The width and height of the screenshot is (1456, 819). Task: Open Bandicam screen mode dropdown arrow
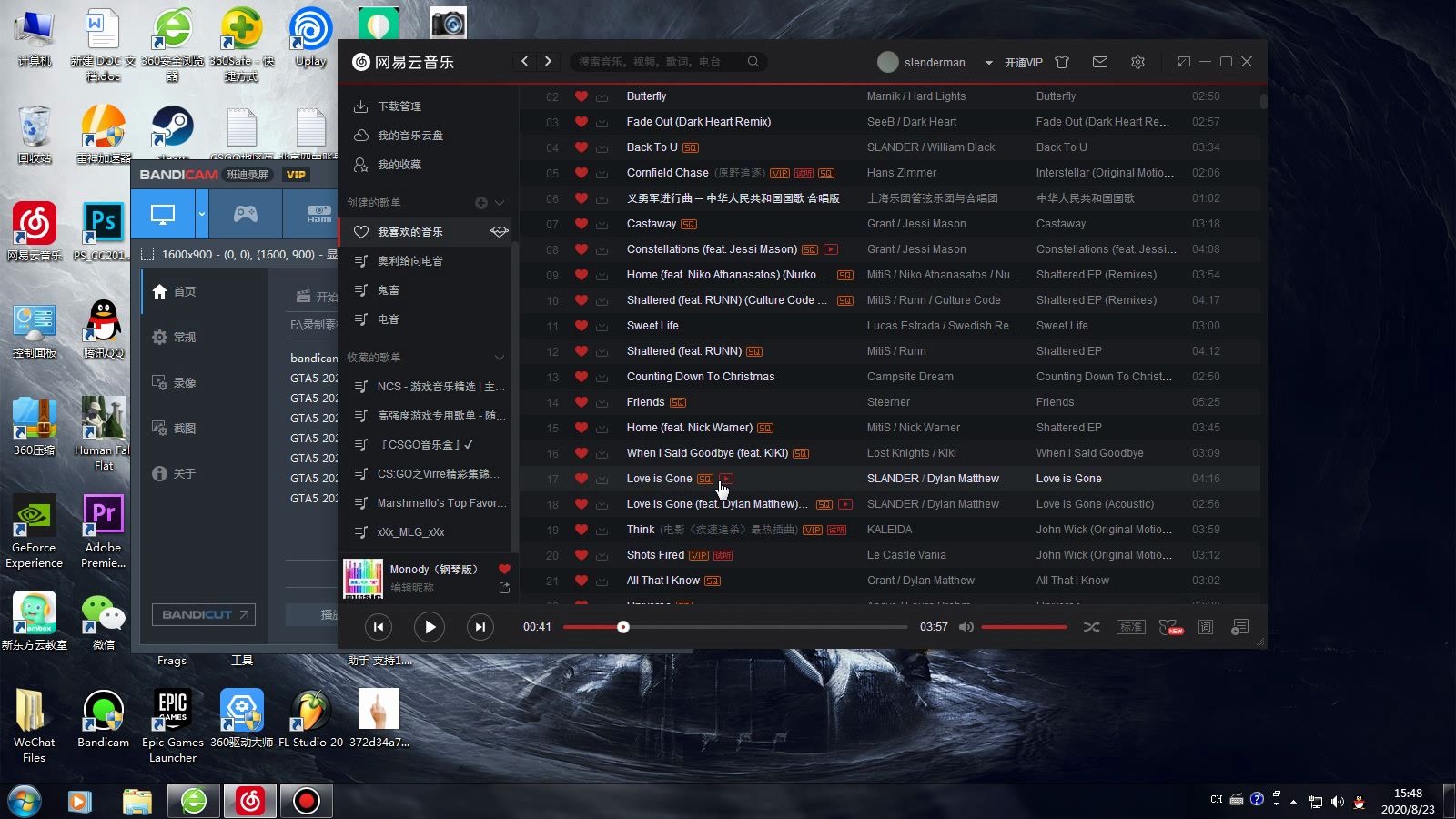pyautogui.click(x=202, y=215)
